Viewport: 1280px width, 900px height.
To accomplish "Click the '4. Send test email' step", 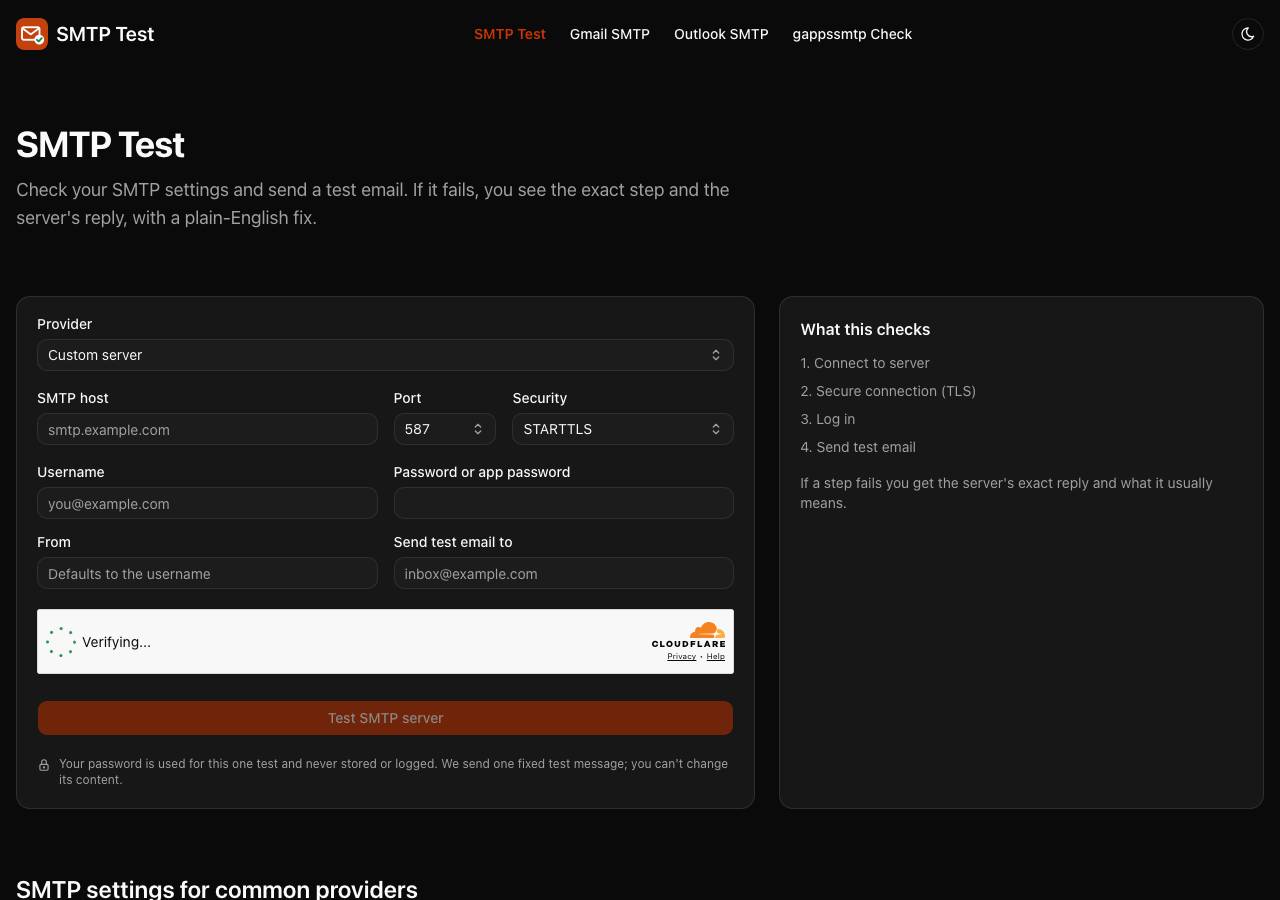I will pos(858,447).
